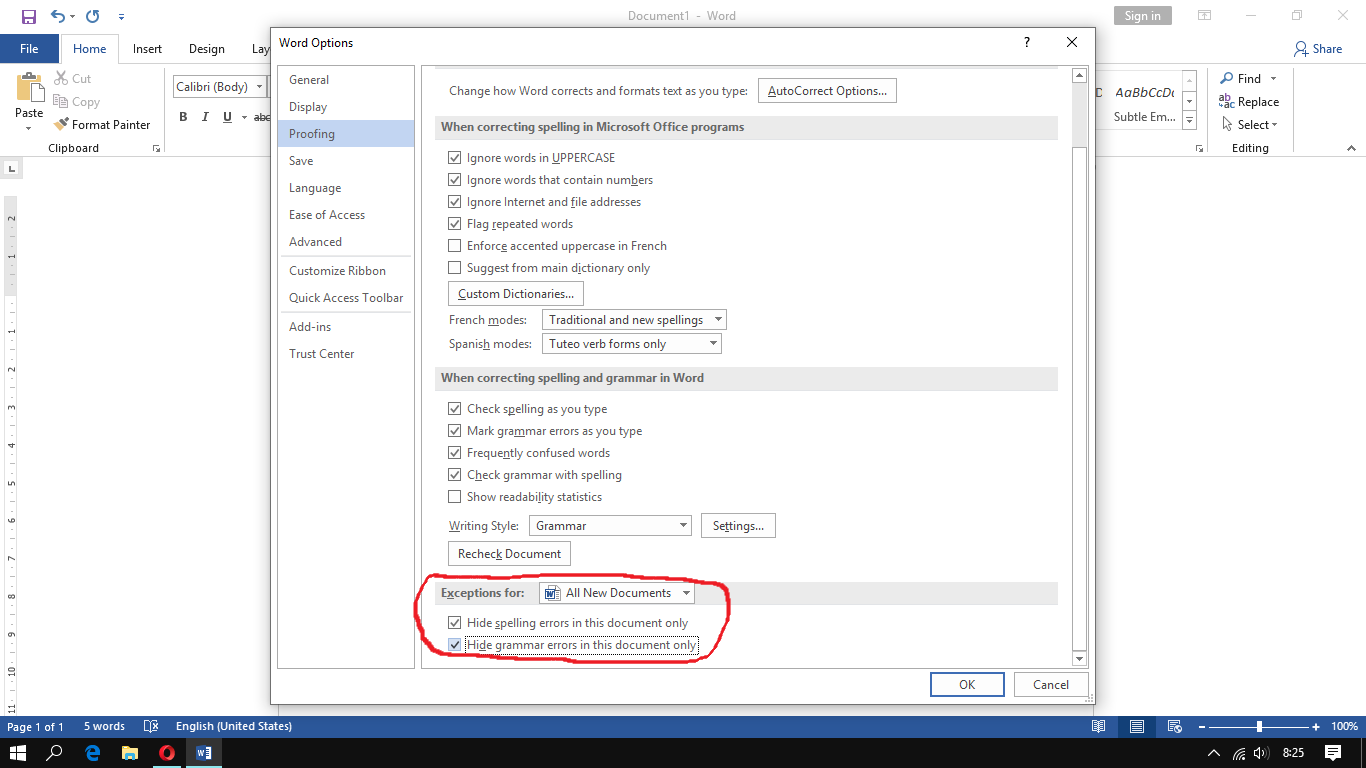Switch to the Insert ribbon tab
This screenshot has height=768, width=1366.
pyautogui.click(x=147, y=49)
